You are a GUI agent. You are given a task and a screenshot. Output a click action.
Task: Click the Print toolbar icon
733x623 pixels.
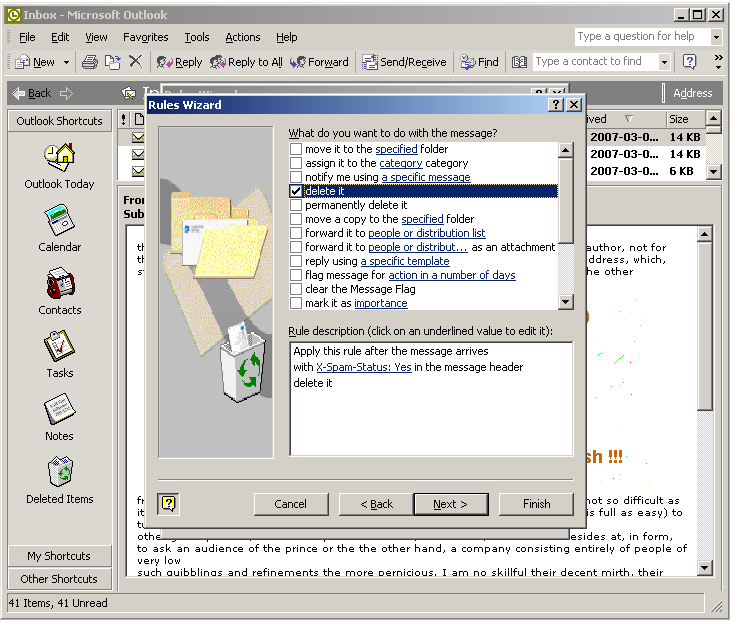(90, 62)
